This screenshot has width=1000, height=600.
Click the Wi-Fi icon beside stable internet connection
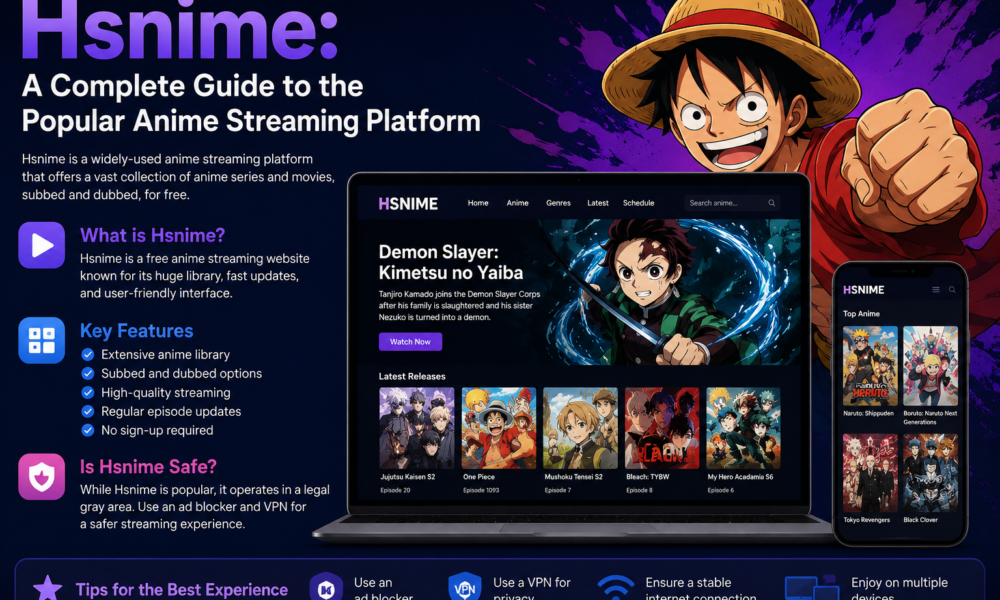tap(615, 588)
